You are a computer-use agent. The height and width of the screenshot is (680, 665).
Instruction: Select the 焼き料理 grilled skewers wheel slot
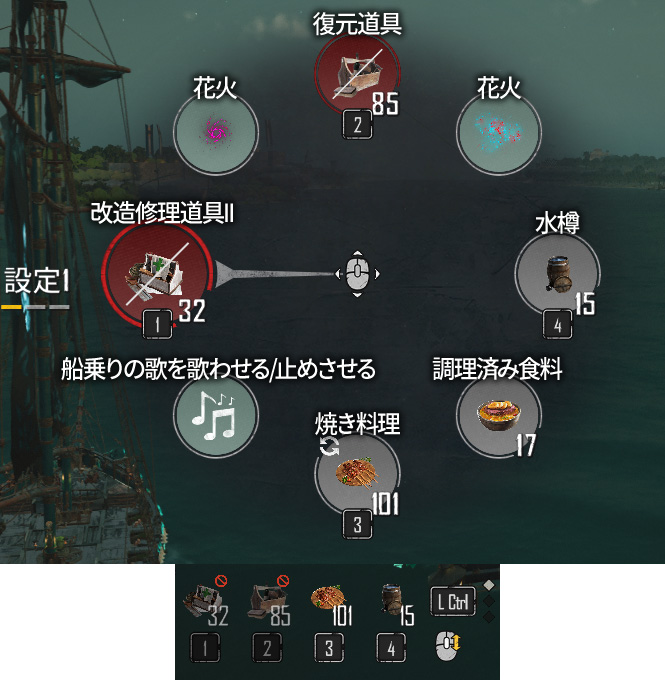357,474
